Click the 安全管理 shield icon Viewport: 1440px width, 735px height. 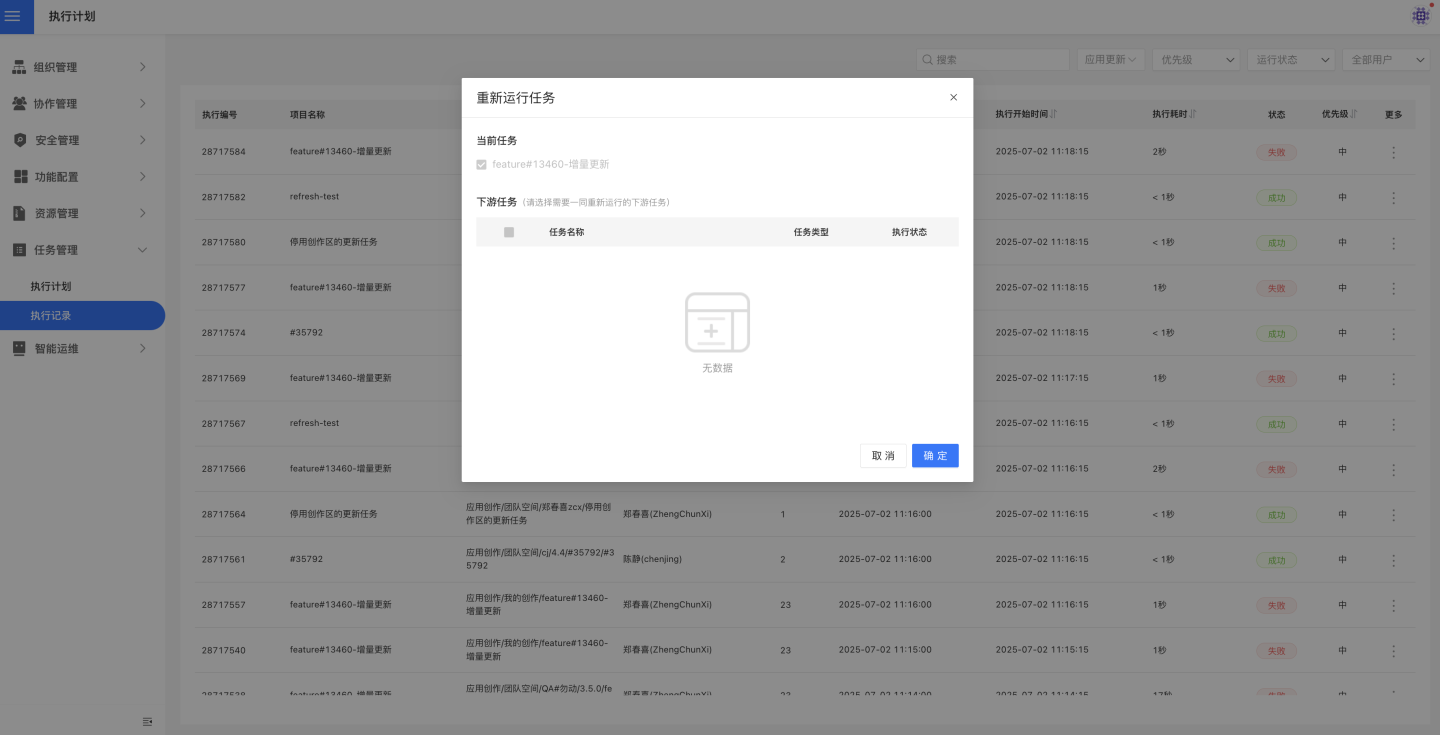tap(19, 140)
